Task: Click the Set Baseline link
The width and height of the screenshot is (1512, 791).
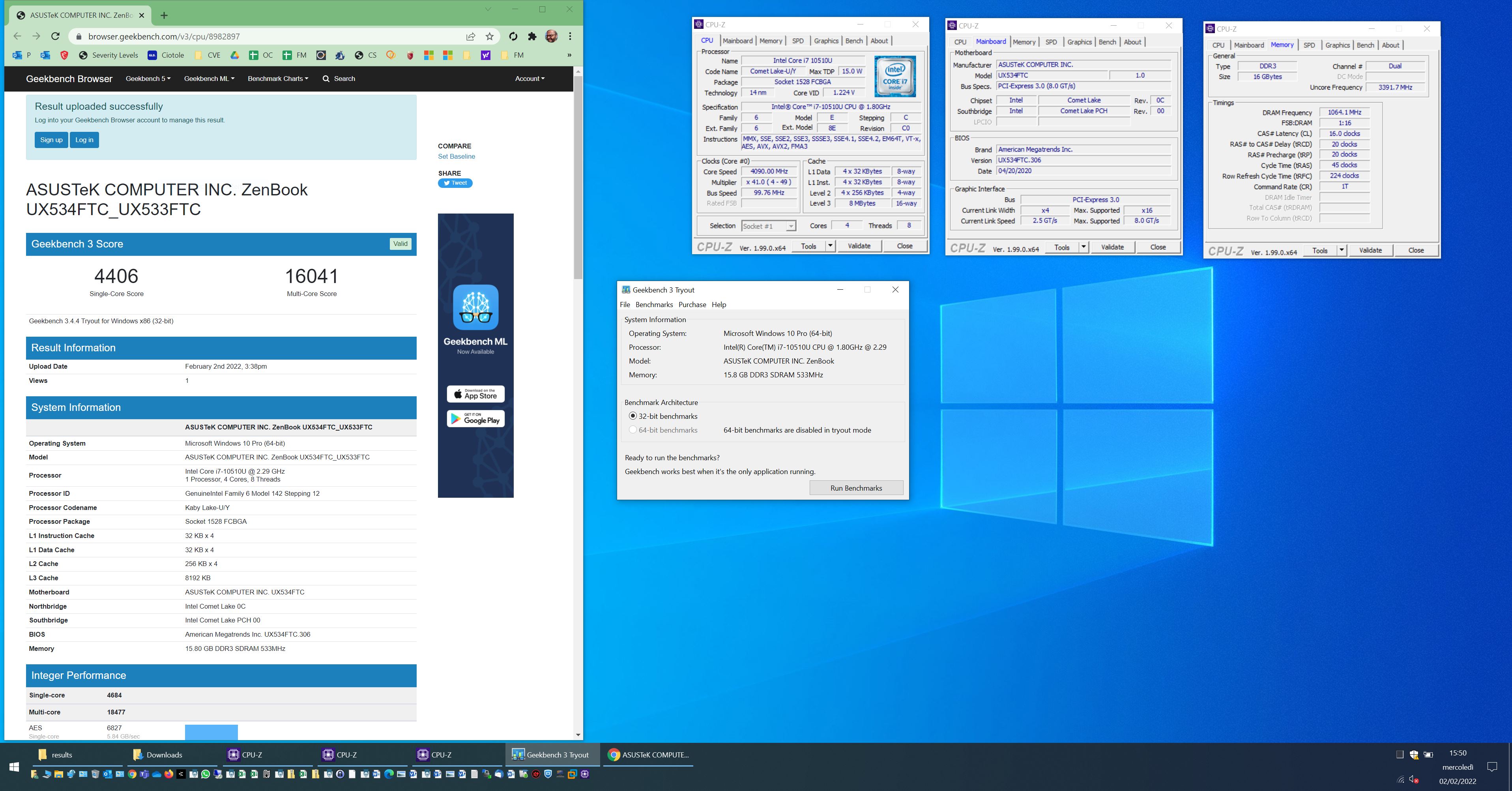Action: pos(456,156)
